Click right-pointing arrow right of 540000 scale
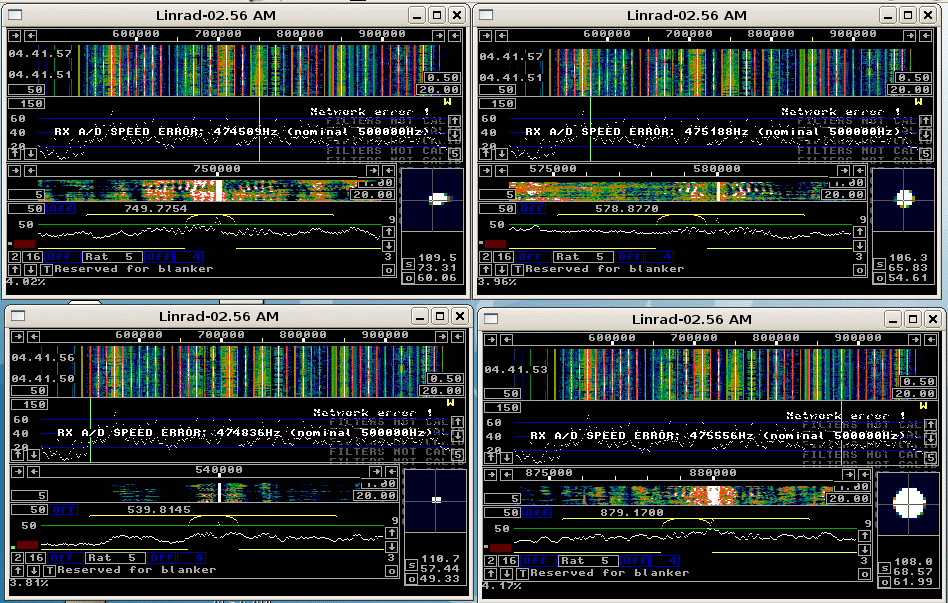The width and height of the screenshot is (948, 603). [376, 472]
